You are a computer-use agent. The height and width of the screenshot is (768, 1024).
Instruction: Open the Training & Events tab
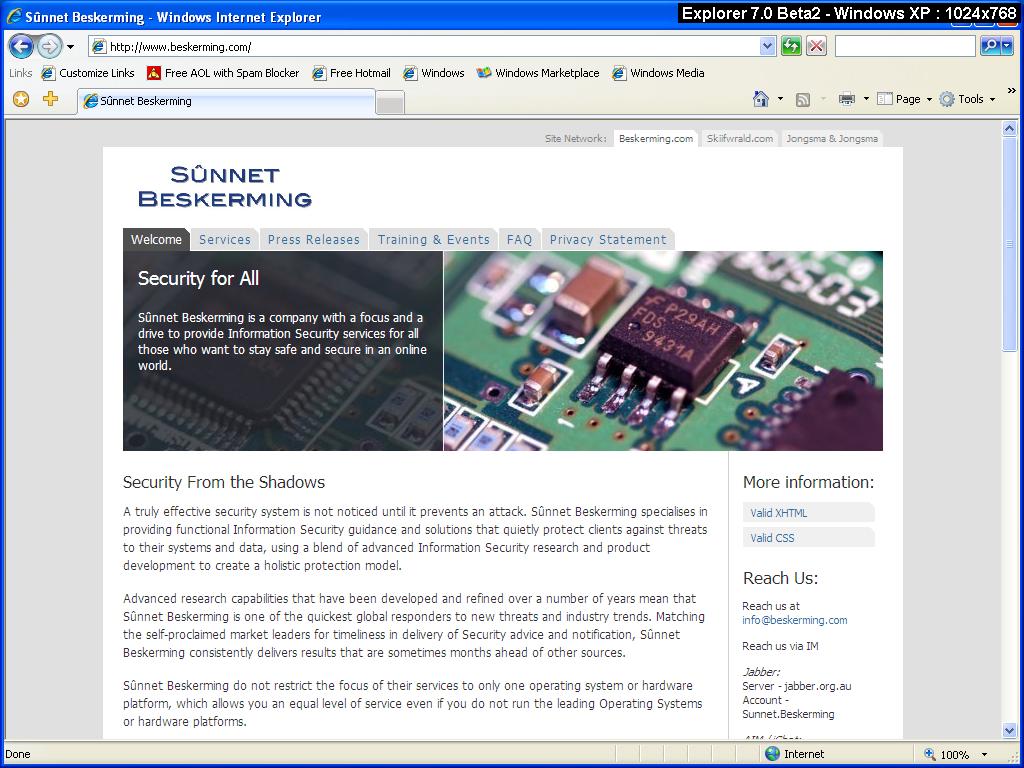pyautogui.click(x=434, y=240)
